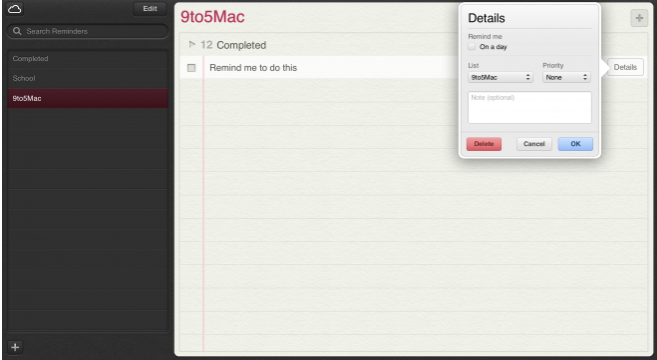Add a new list with the bottom plus icon

15,347
